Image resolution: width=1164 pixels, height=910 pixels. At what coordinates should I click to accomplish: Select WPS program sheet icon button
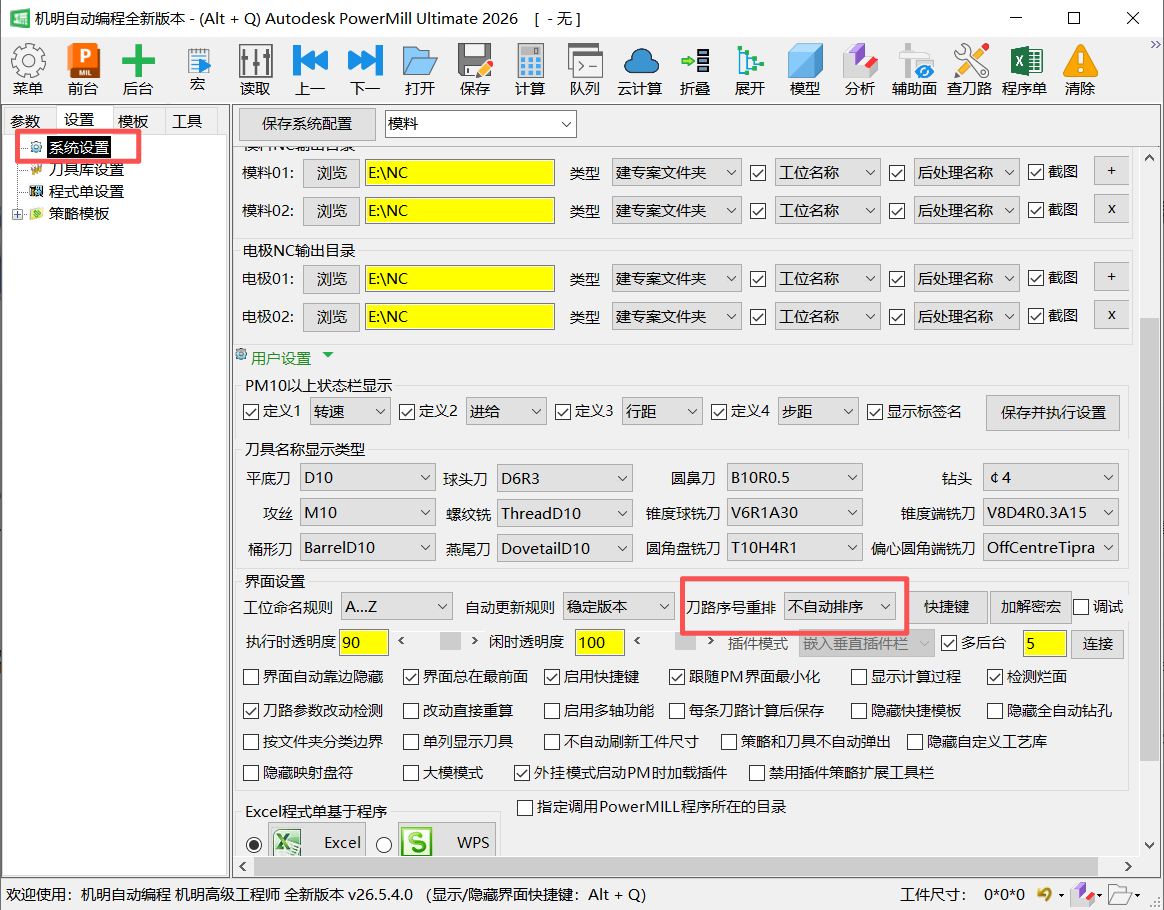tap(447, 842)
